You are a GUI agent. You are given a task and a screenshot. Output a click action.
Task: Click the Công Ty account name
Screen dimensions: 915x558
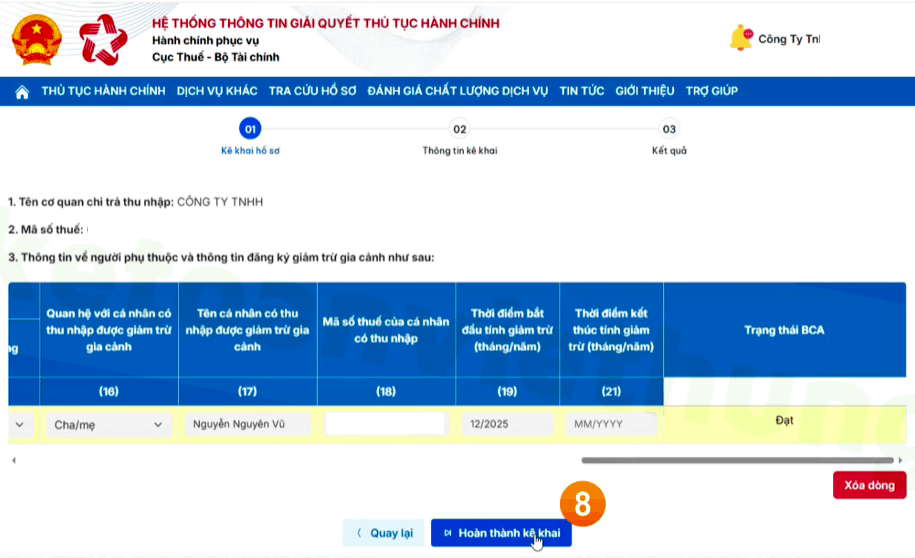[789, 39]
